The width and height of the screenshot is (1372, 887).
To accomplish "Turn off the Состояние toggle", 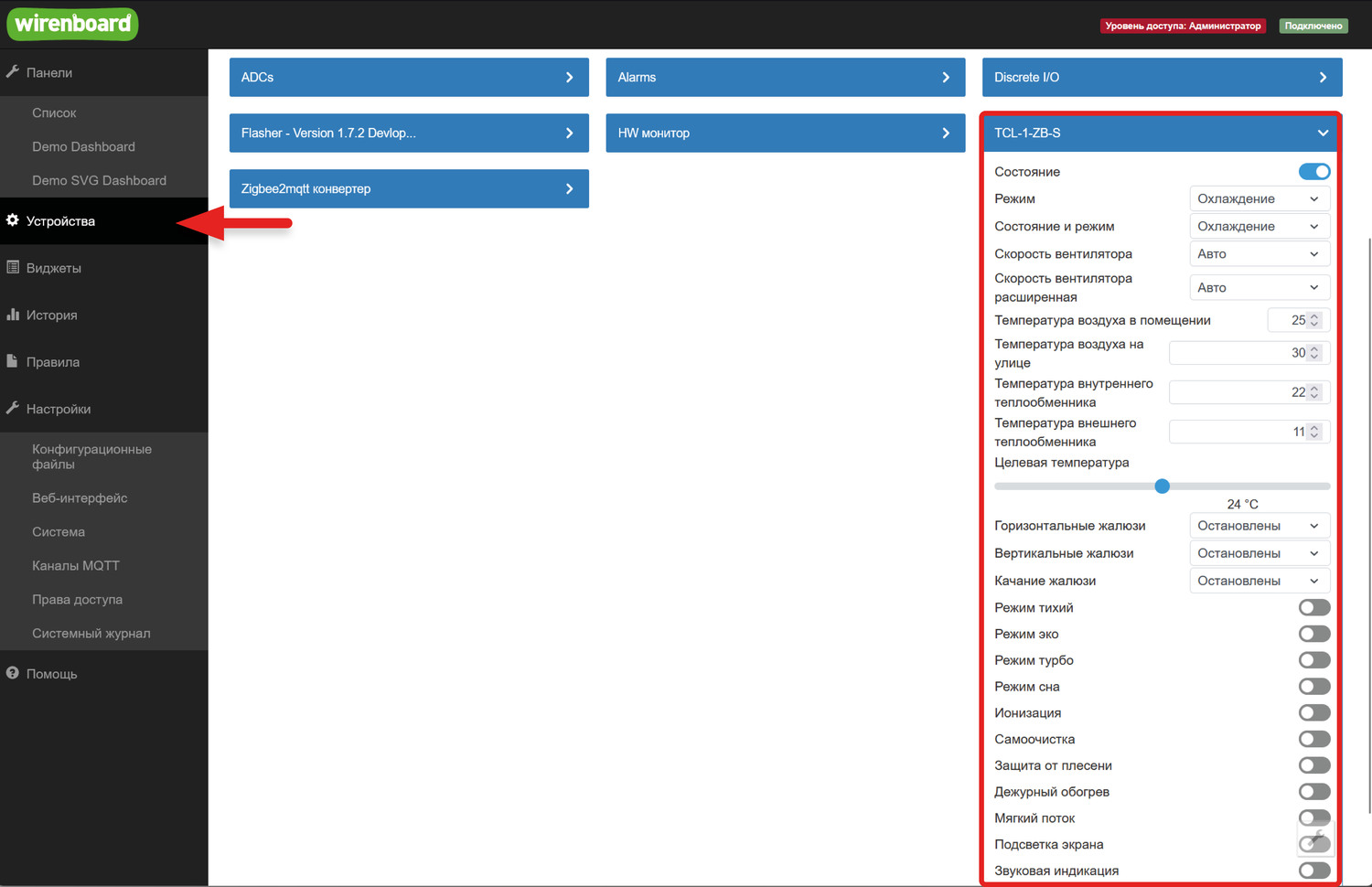I will click(1313, 172).
